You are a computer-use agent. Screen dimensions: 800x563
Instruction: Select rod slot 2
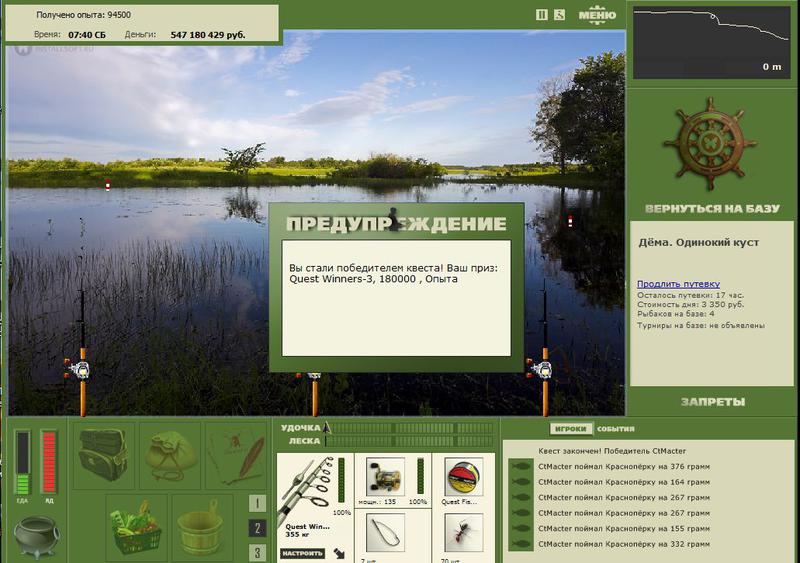coord(257,528)
